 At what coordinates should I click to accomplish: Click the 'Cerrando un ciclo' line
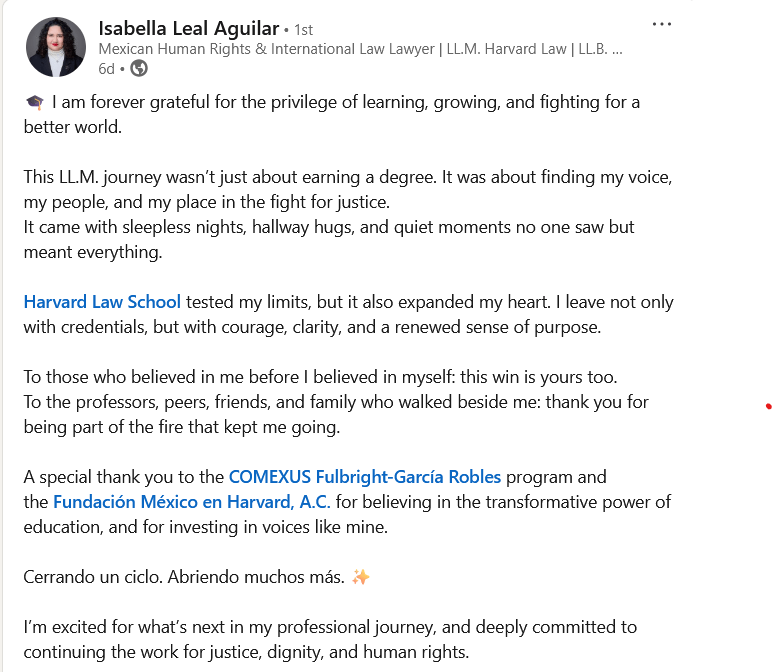click(185, 578)
